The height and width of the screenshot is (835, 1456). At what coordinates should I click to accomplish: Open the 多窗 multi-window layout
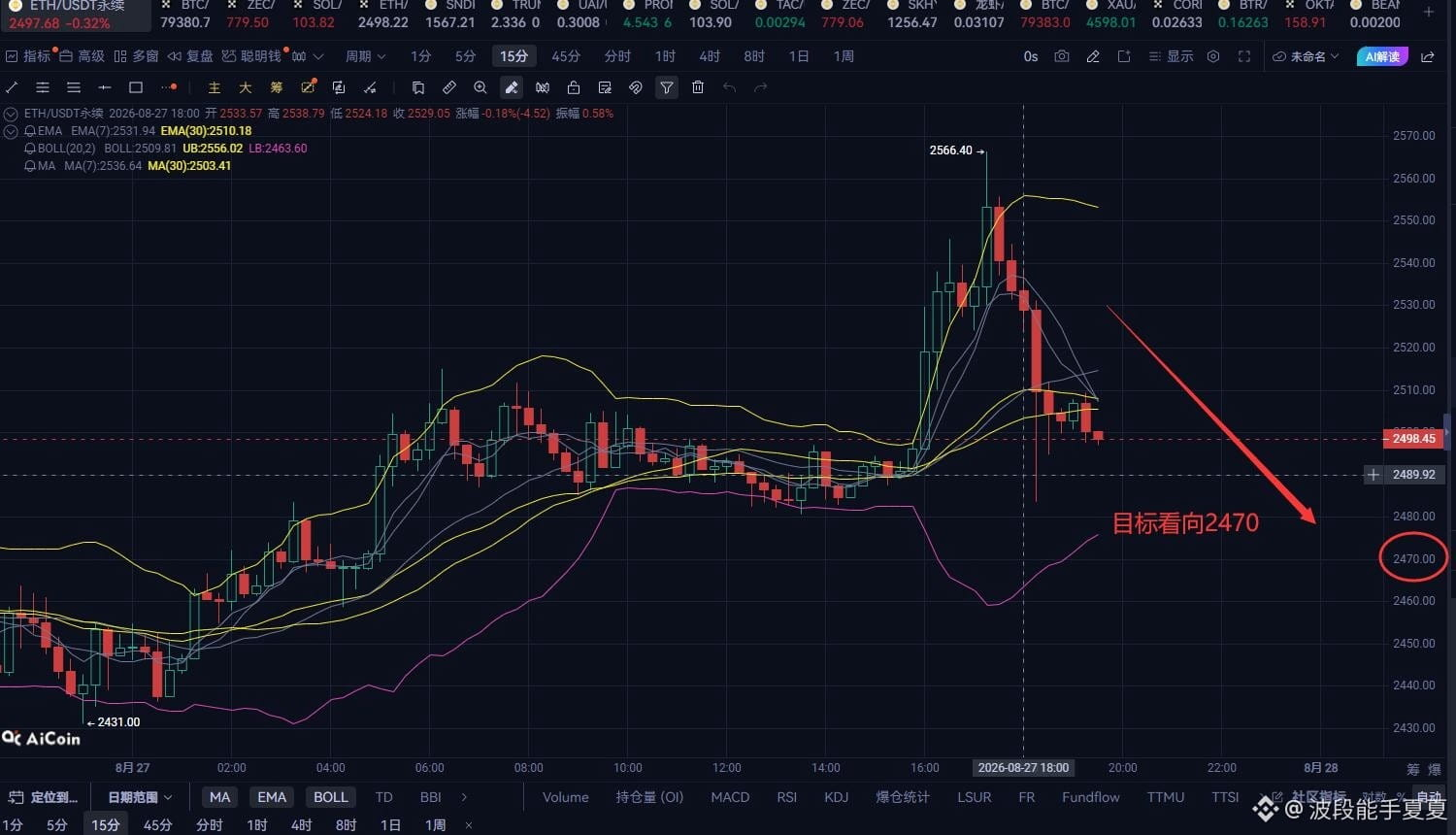[x=136, y=56]
